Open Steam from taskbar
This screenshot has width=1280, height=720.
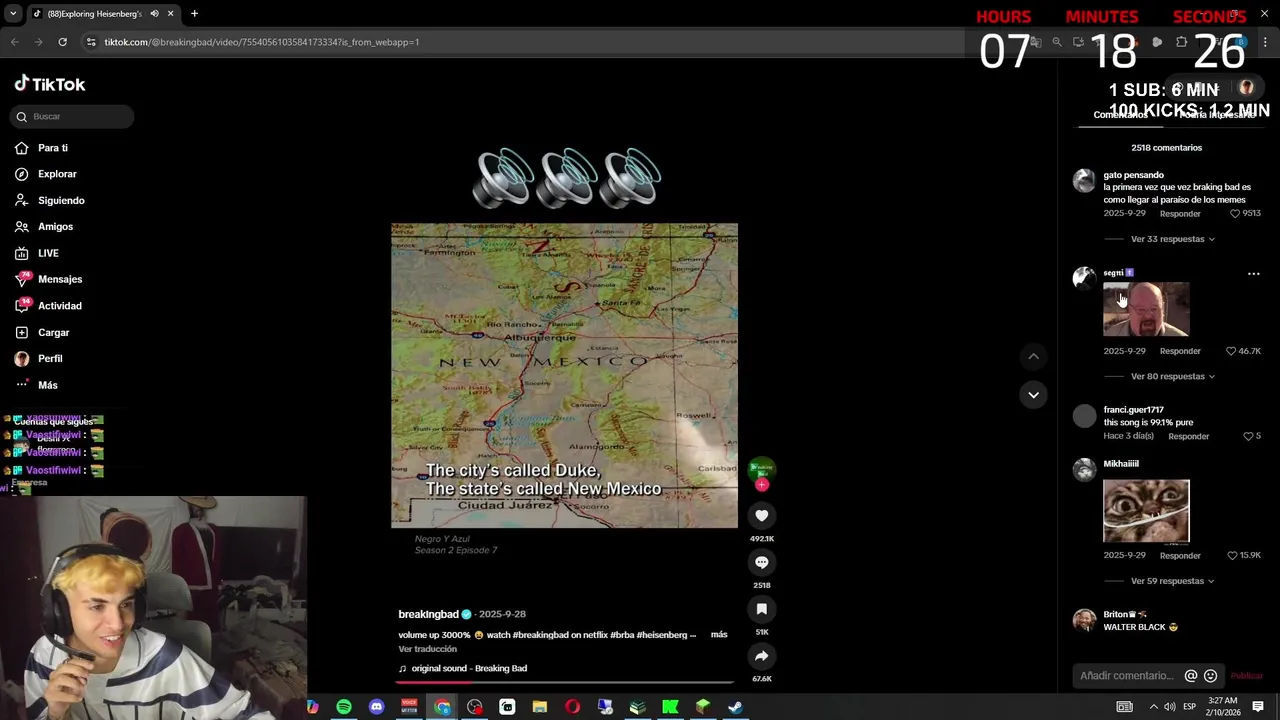735,707
